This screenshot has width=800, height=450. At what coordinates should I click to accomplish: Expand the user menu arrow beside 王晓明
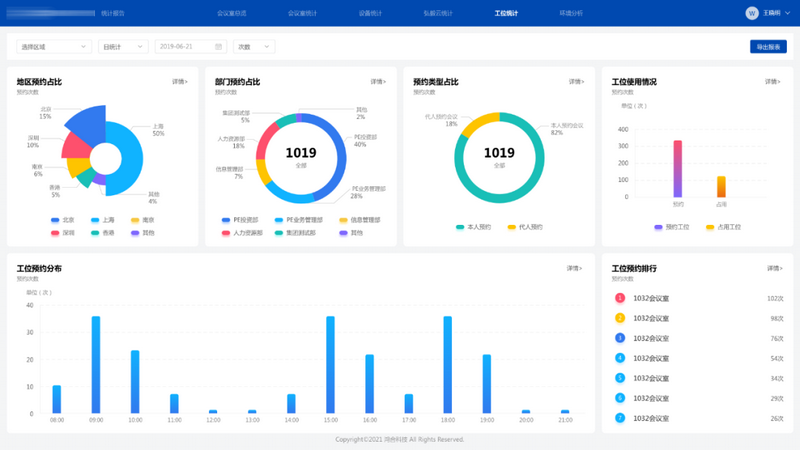788,14
